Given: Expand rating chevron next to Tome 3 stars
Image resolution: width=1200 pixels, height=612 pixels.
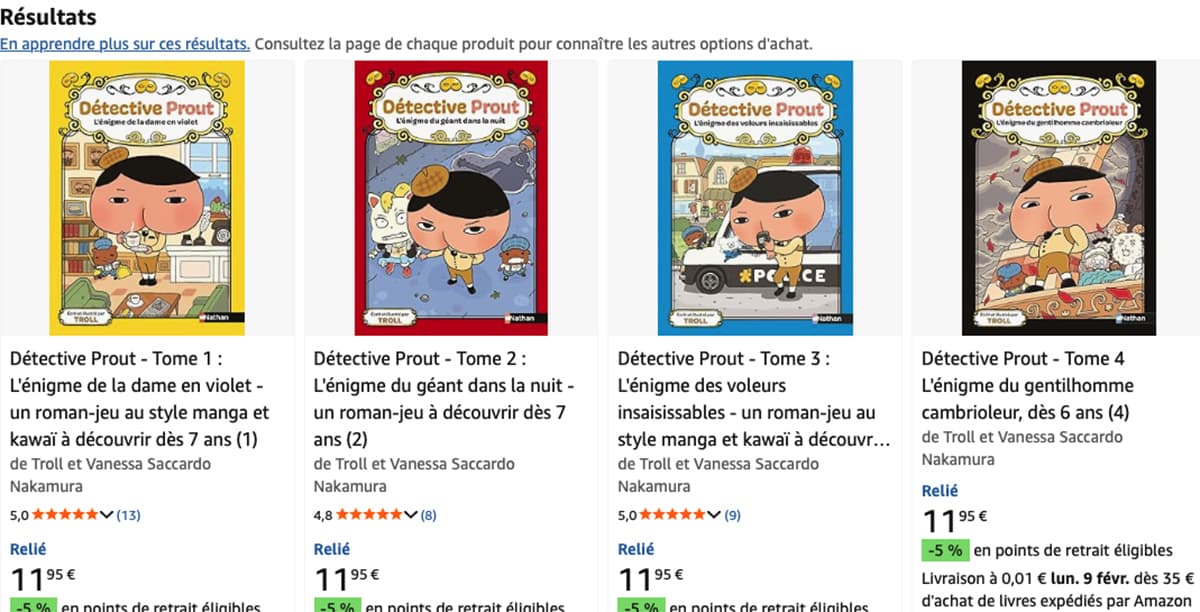Looking at the screenshot, I should pyautogui.click(x=715, y=515).
